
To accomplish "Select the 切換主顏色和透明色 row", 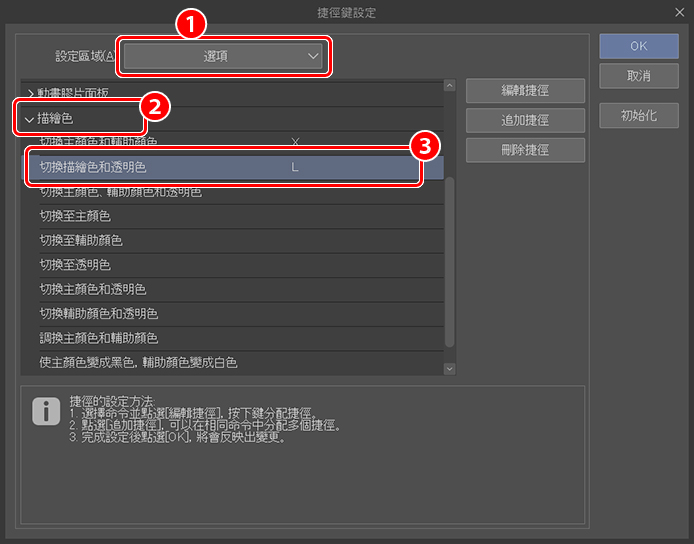I will (x=220, y=289).
